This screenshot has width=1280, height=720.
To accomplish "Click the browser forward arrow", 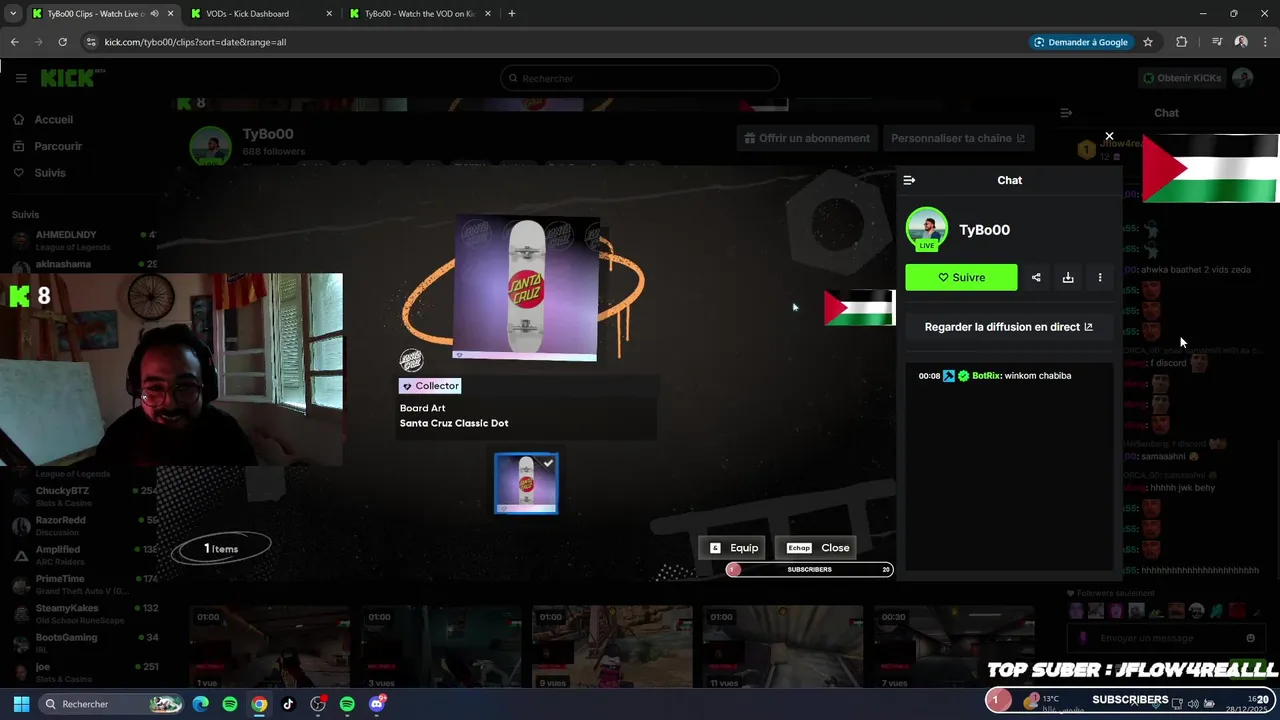I will [38, 42].
